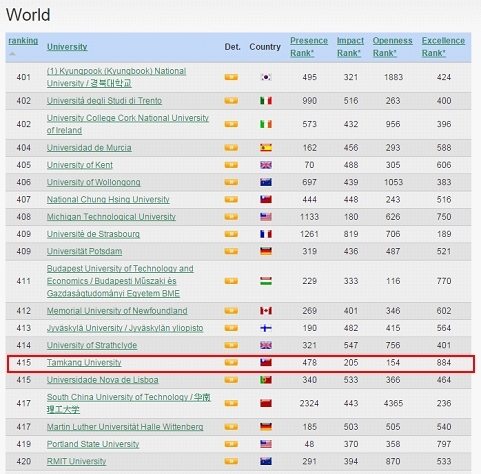Click details arrow icon for University of Kent

coord(231,165)
